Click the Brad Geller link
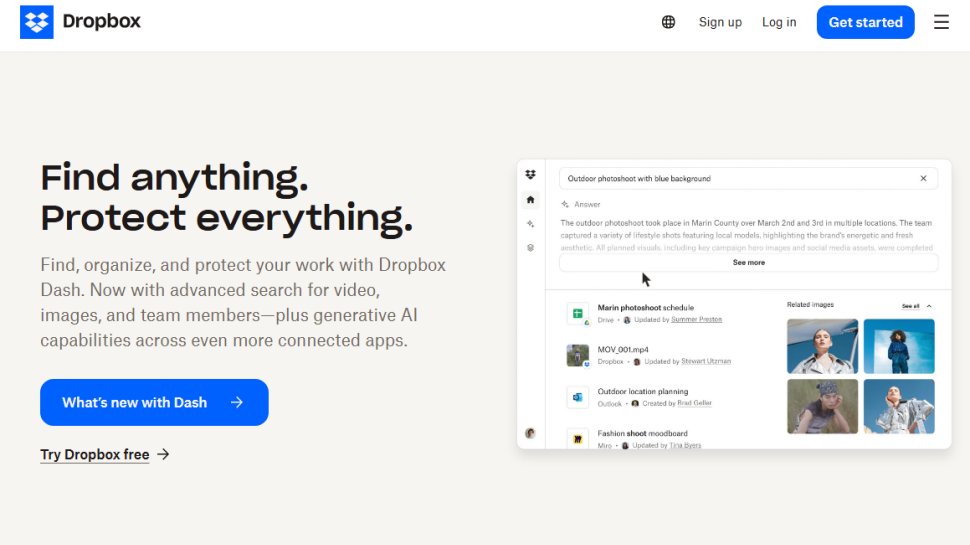The image size is (970, 545). (694, 403)
